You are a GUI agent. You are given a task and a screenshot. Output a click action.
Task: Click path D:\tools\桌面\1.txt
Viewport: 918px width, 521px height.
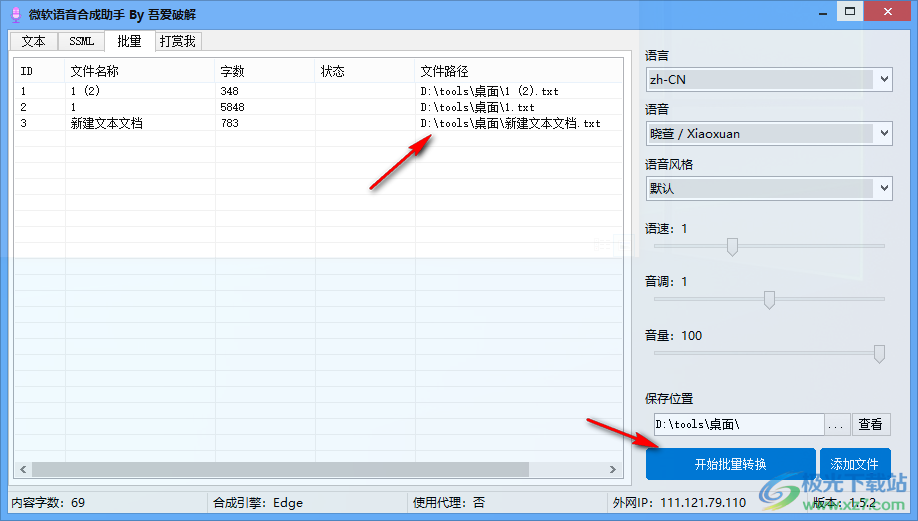(477, 107)
